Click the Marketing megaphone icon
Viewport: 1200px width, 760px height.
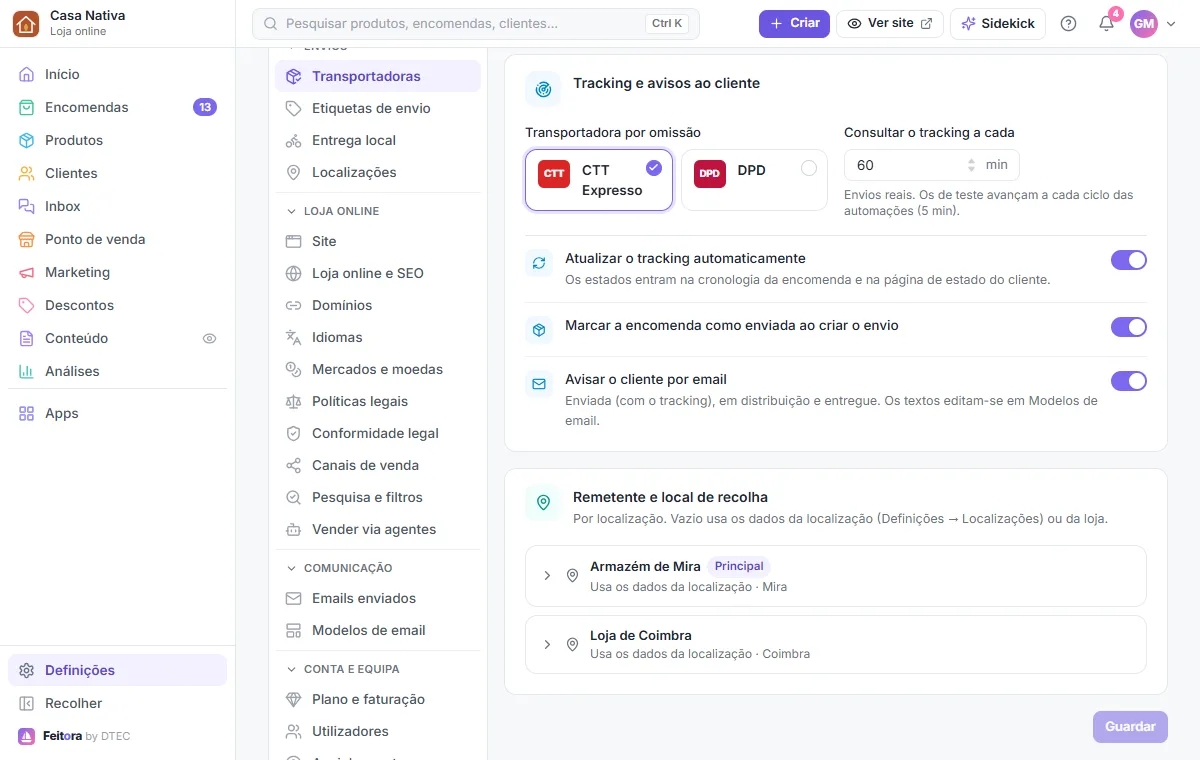pos(27,272)
